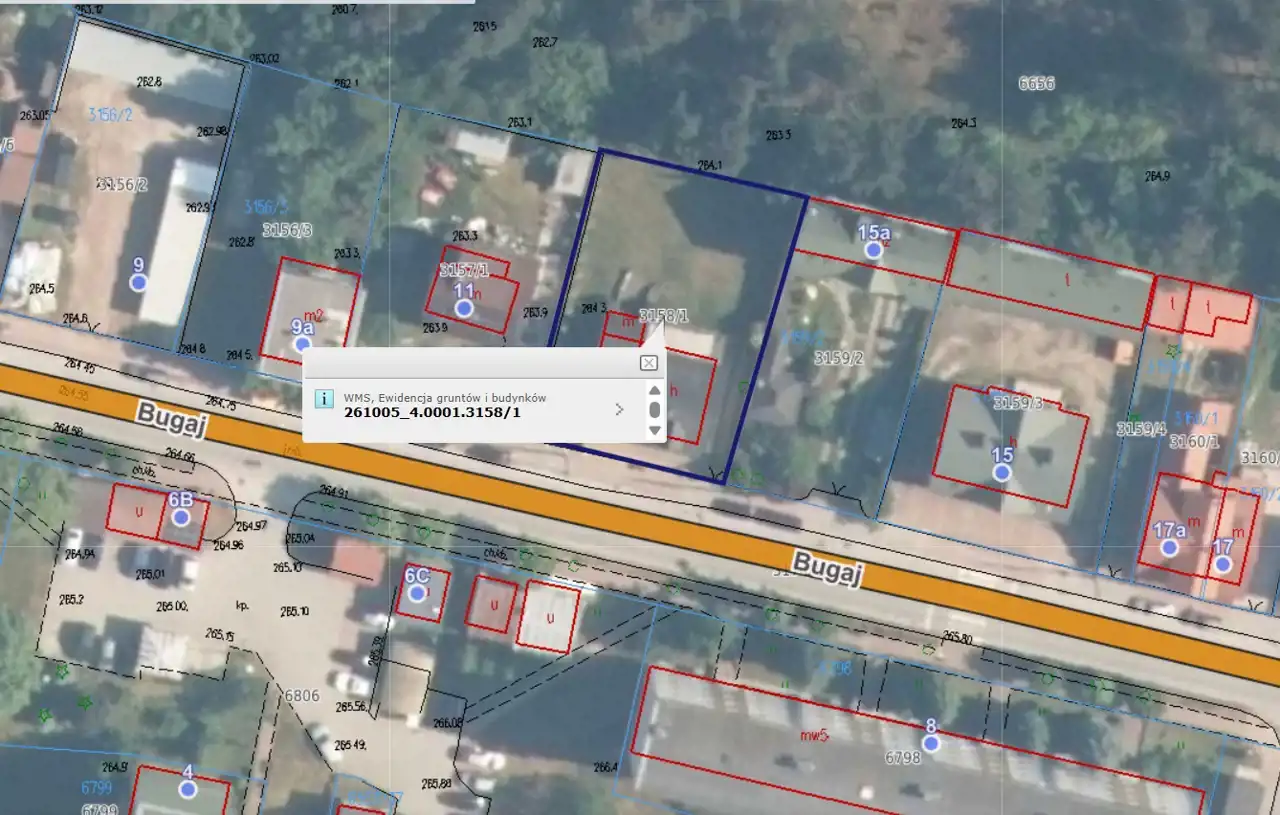Expand parcel details with the right chevron
The width and height of the screenshot is (1280, 815).
[619, 409]
